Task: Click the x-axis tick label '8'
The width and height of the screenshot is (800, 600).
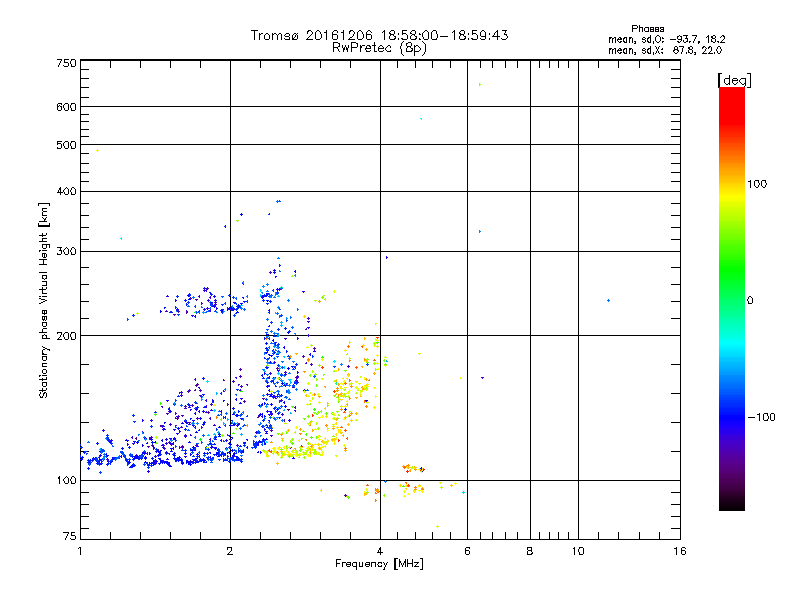Action: (x=530, y=551)
